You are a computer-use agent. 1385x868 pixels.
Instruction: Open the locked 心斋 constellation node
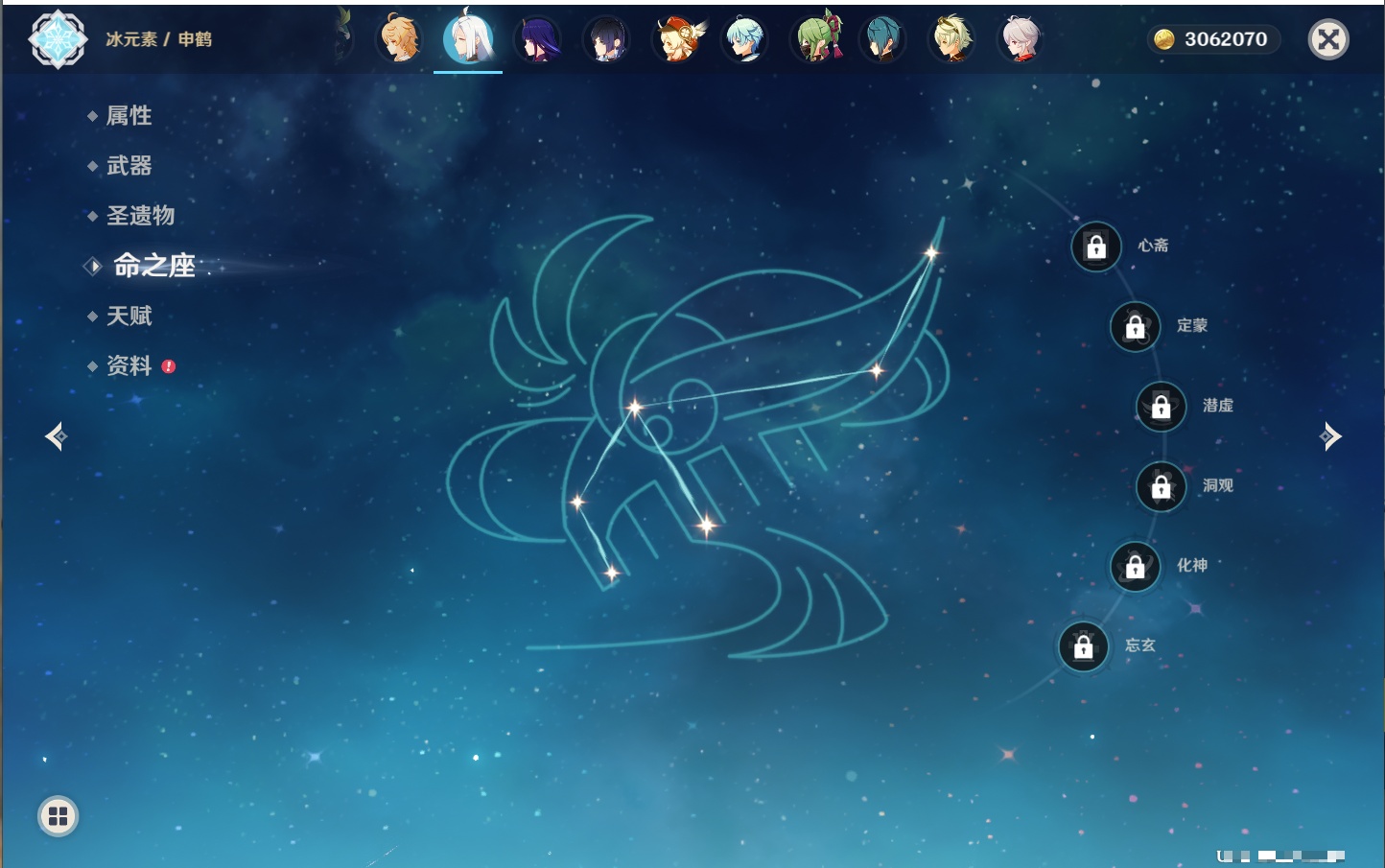click(1096, 246)
